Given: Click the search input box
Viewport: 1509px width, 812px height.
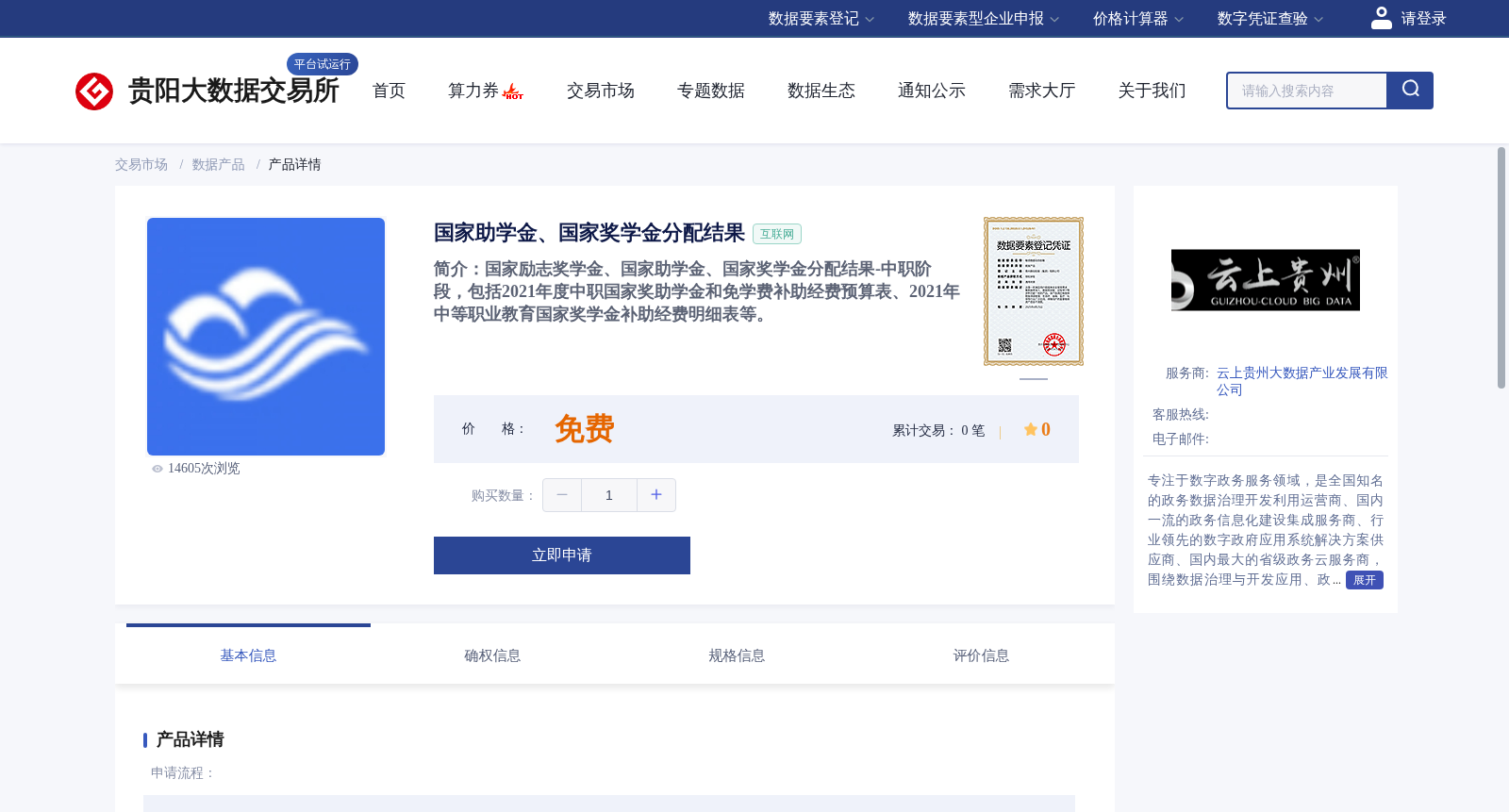Looking at the screenshot, I should pos(1307,91).
